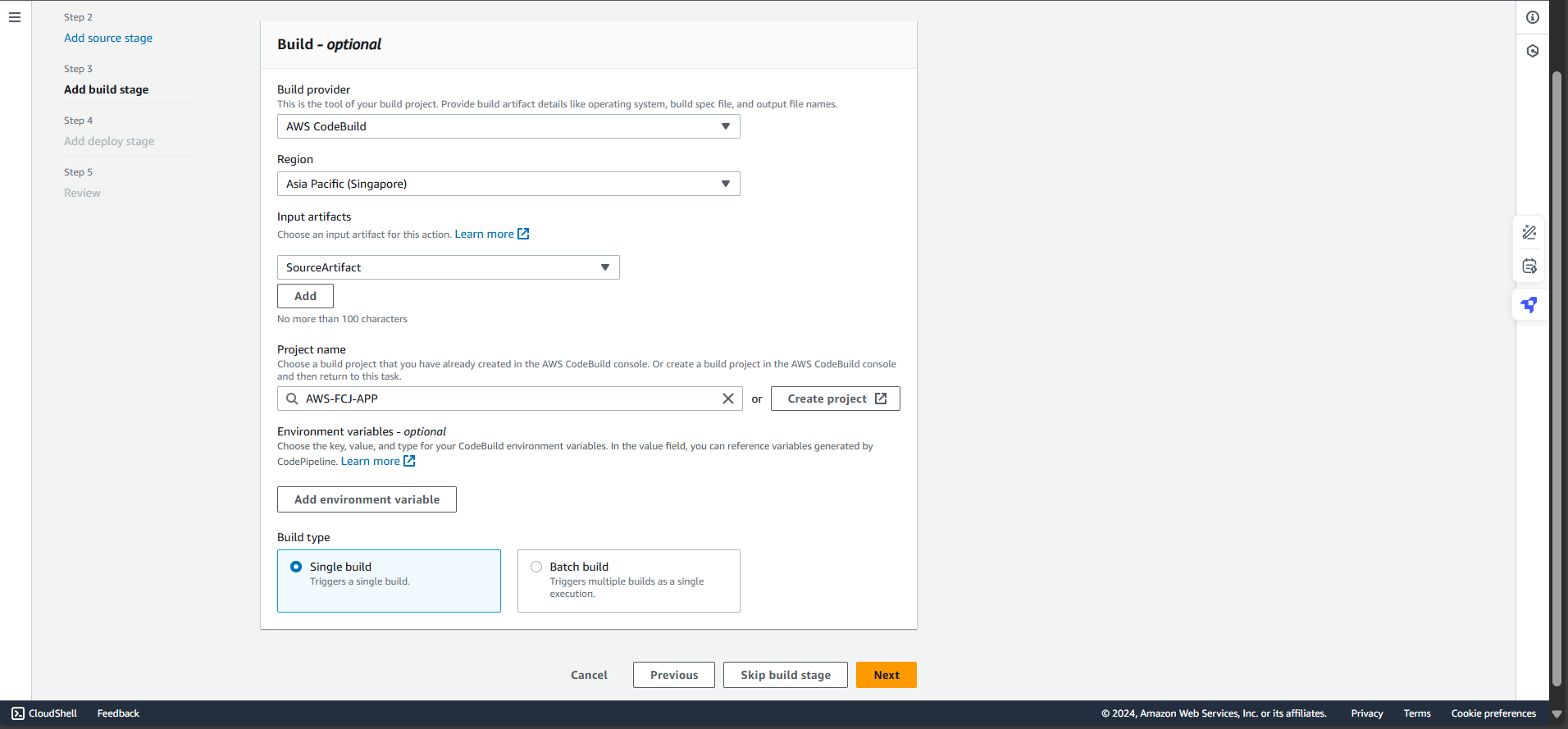
Task: Clear the AWS-FCJ-APP project name
Action: [727, 399]
